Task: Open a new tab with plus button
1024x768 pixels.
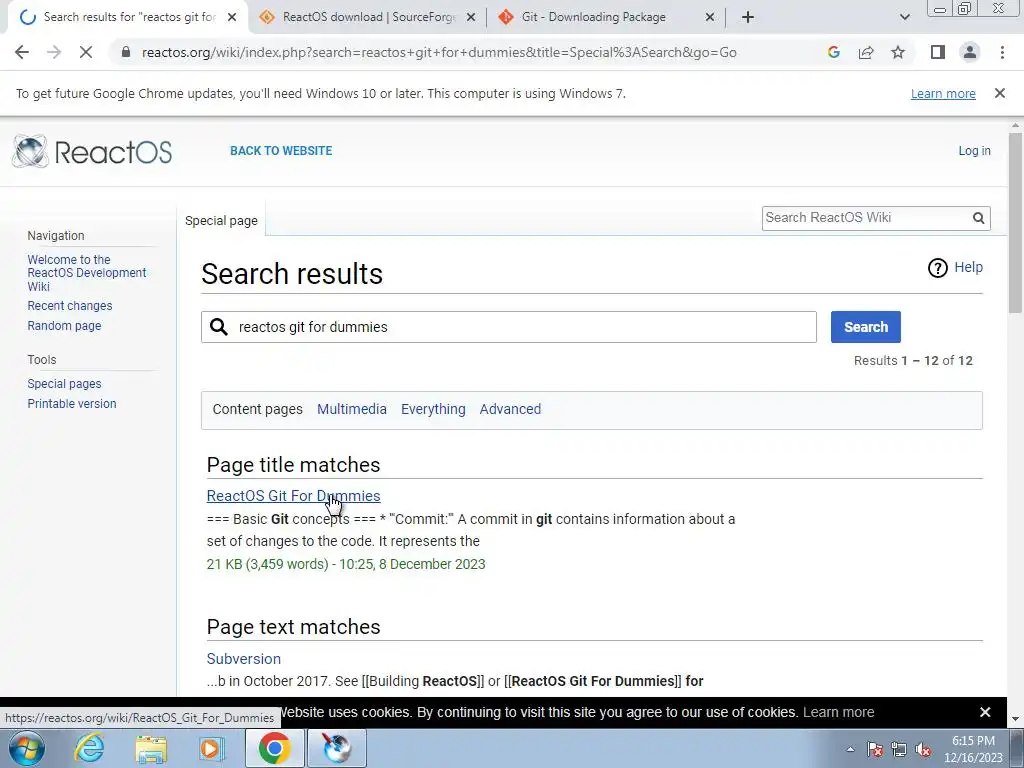Action: click(748, 18)
